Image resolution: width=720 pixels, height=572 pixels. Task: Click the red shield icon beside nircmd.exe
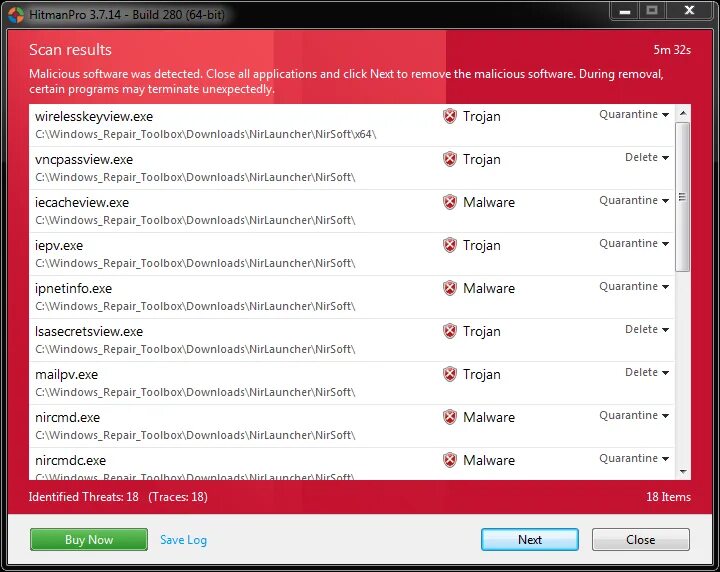(450, 417)
